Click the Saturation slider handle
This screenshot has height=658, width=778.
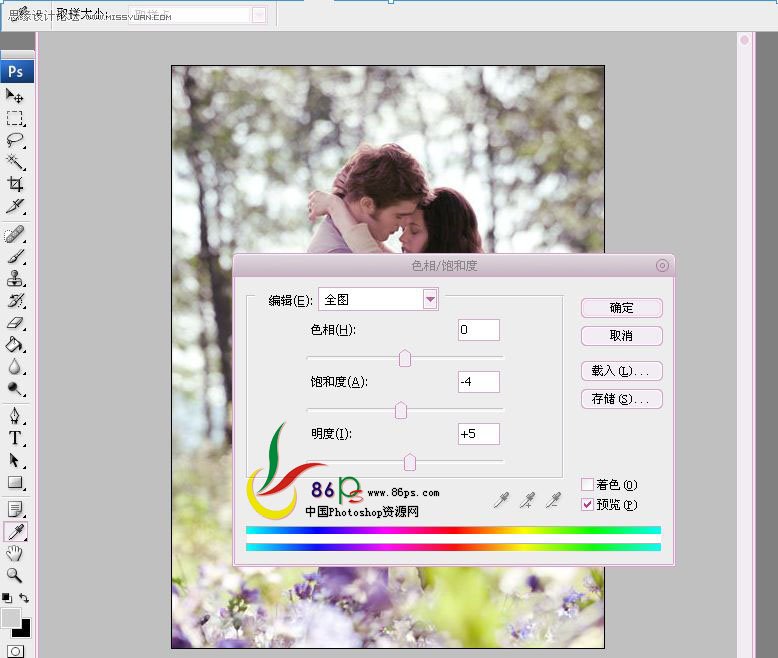(x=401, y=410)
